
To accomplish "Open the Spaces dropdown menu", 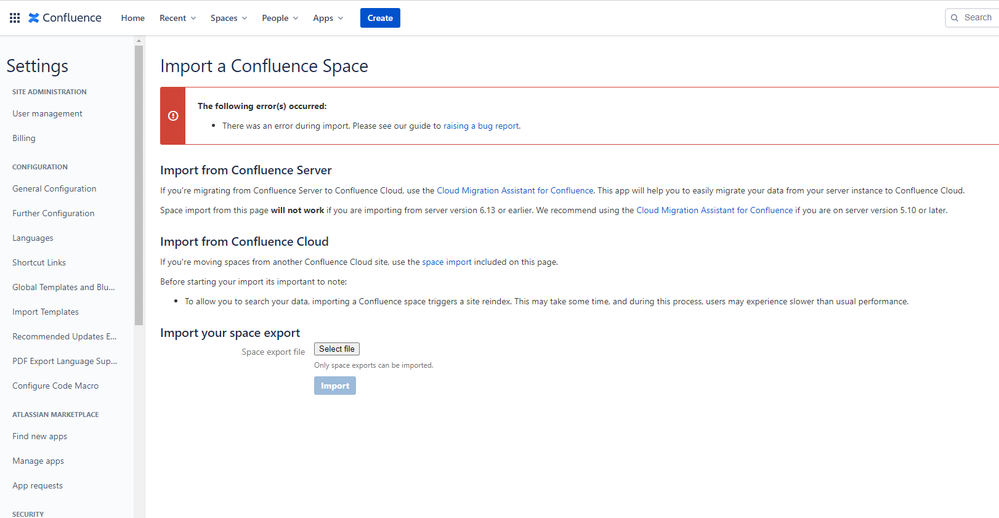I will pyautogui.click(x=229, y=18).
